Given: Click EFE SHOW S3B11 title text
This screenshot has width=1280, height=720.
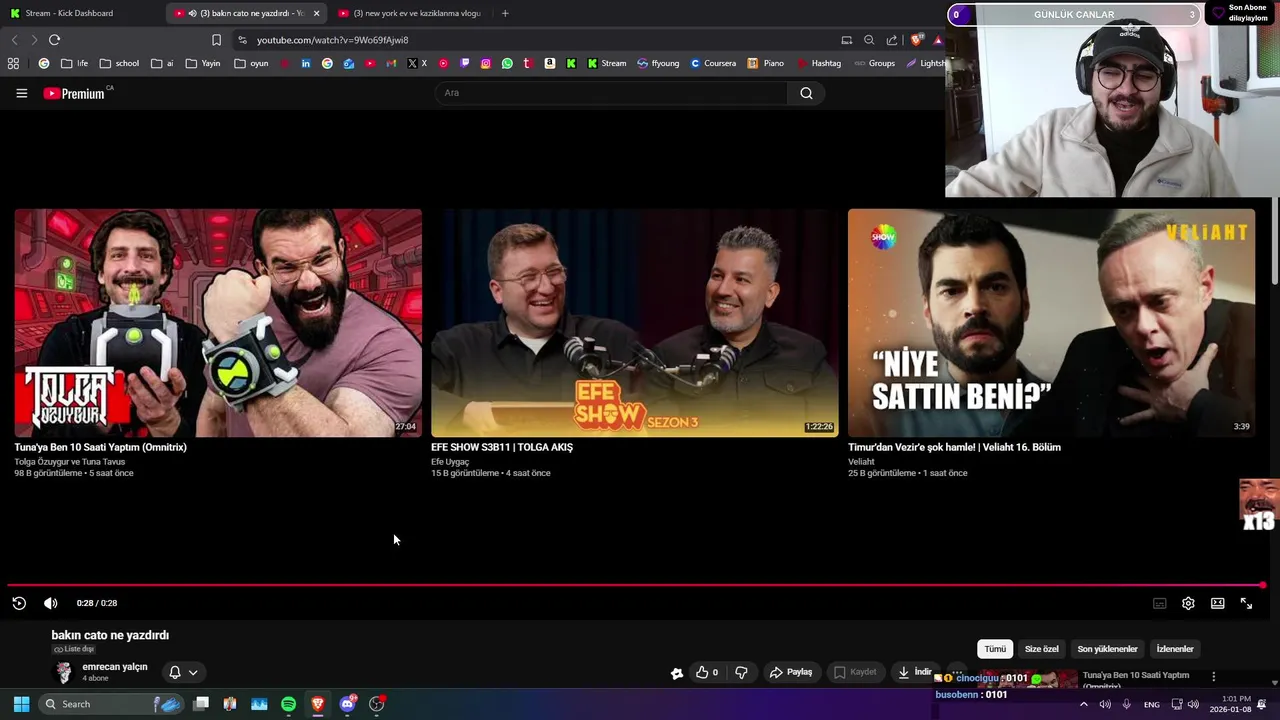Looking at the screenshot, I should tap(502, 447).
